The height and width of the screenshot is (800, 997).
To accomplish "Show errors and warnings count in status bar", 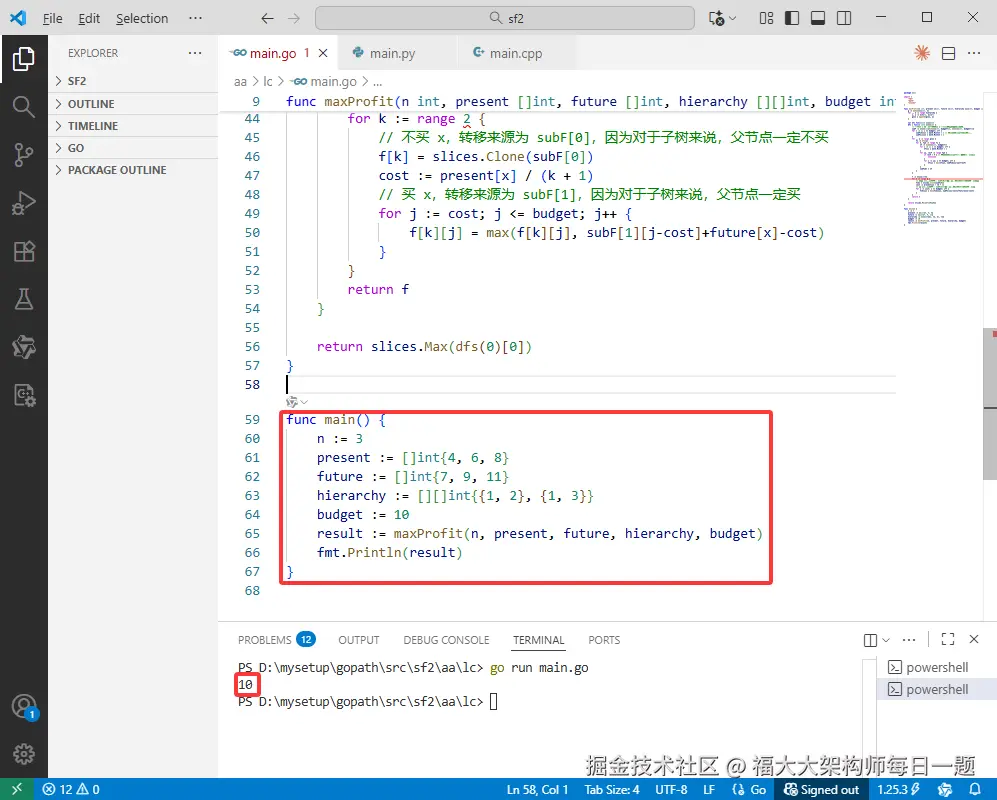I will (x=71, y=789).
